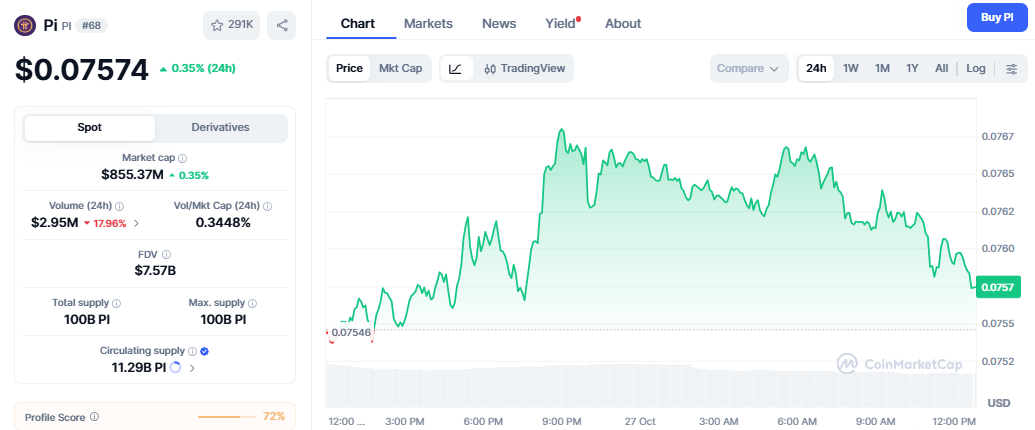This screenshot has height=430, width=1035.
Task: Click the $2.95M volume value
Action: point(55,223)
